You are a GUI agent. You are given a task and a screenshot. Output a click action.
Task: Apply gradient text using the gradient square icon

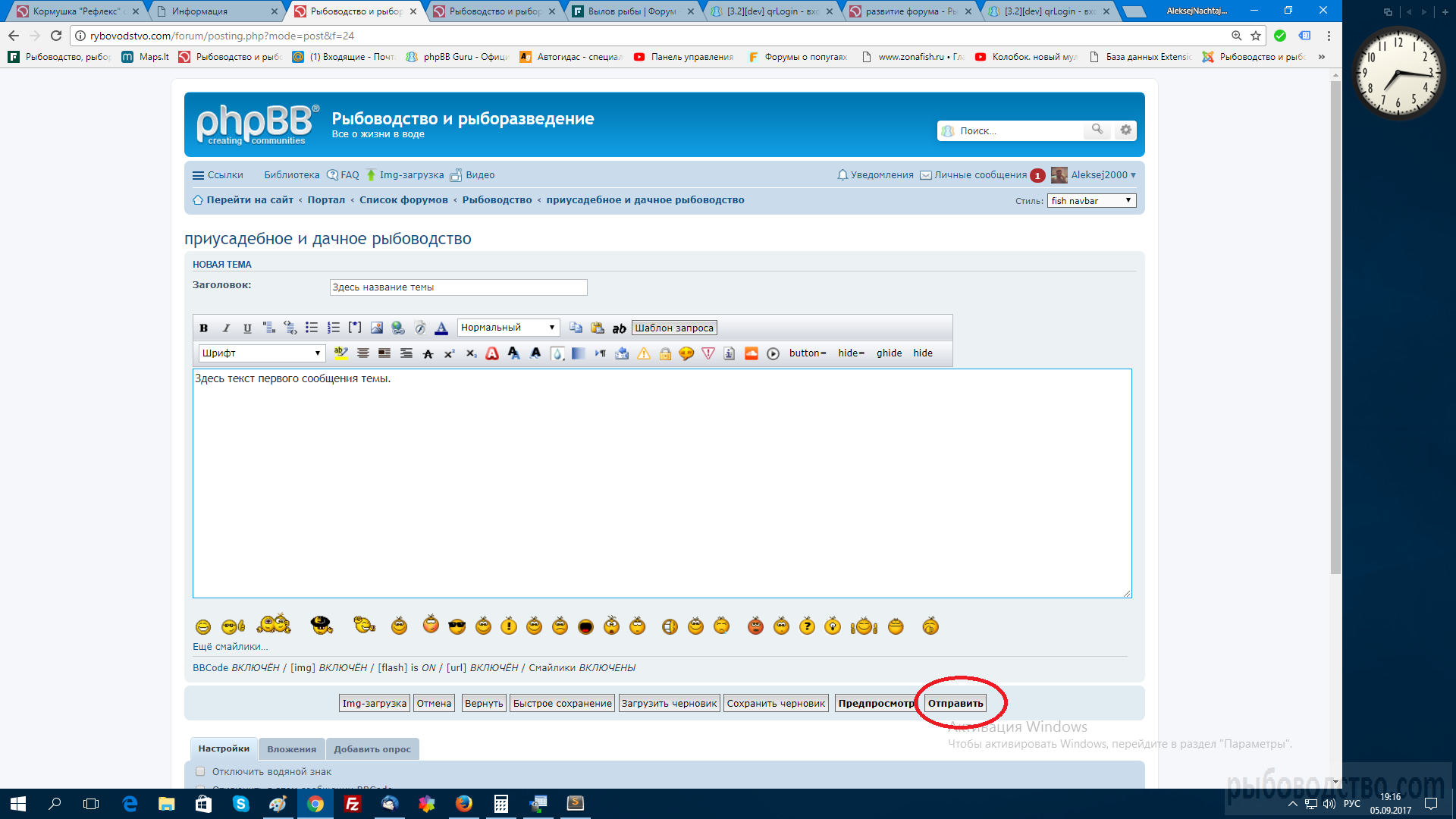579,353
